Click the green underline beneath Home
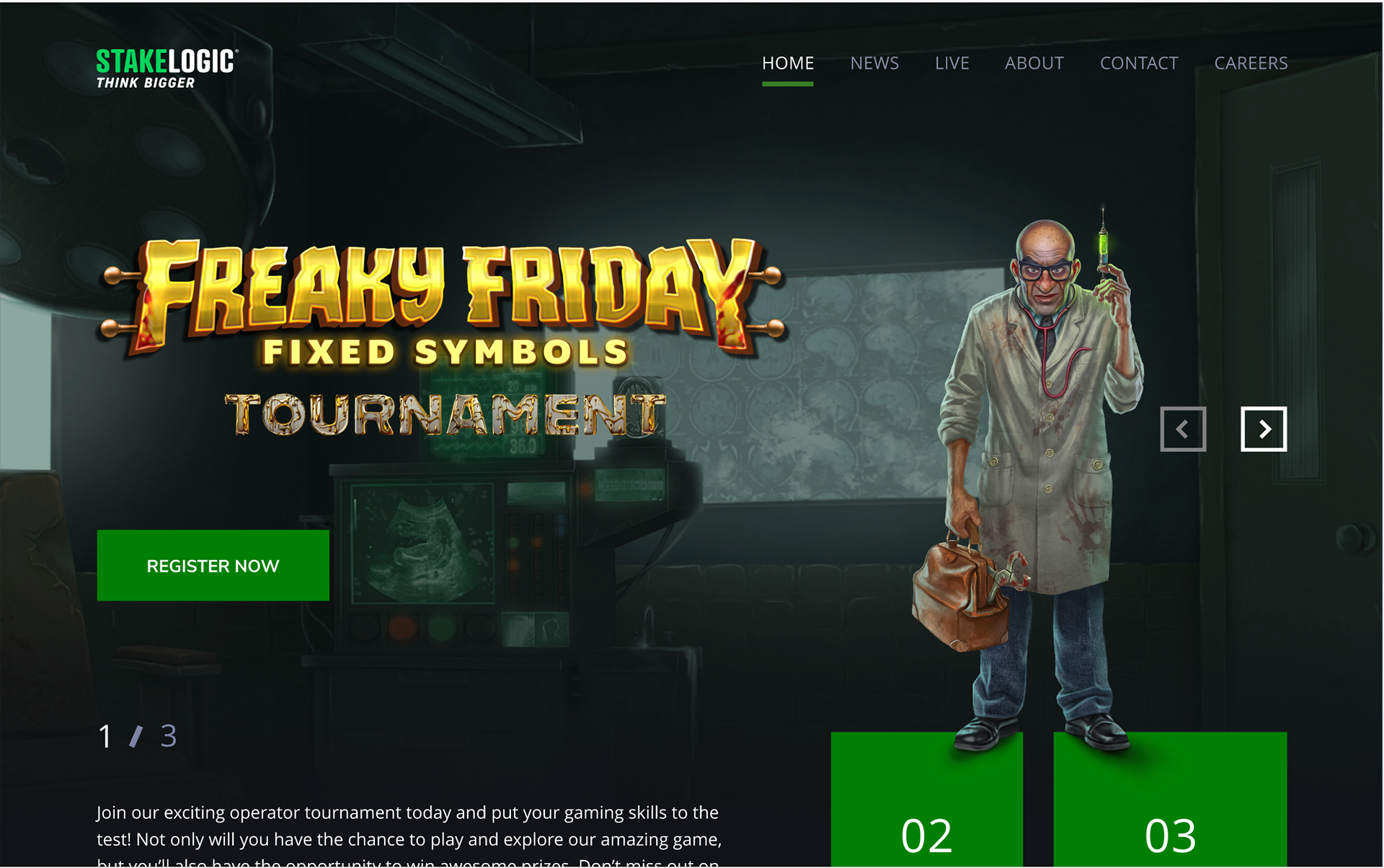 coord(788,84)
